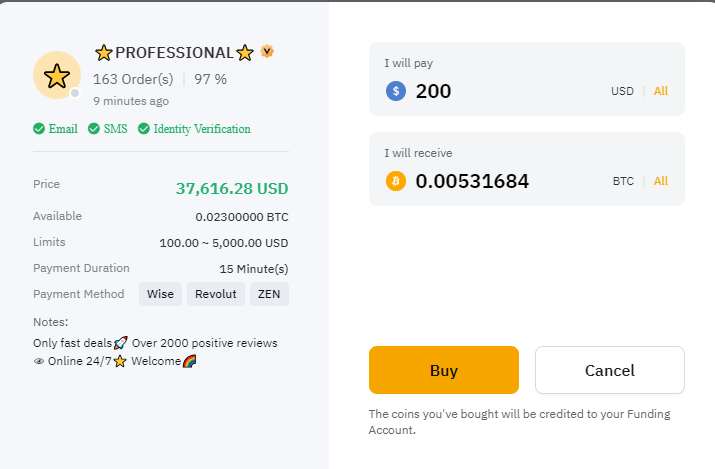Click the 163 Order(s) statistic text
The image size is (715, 469).
133,79
